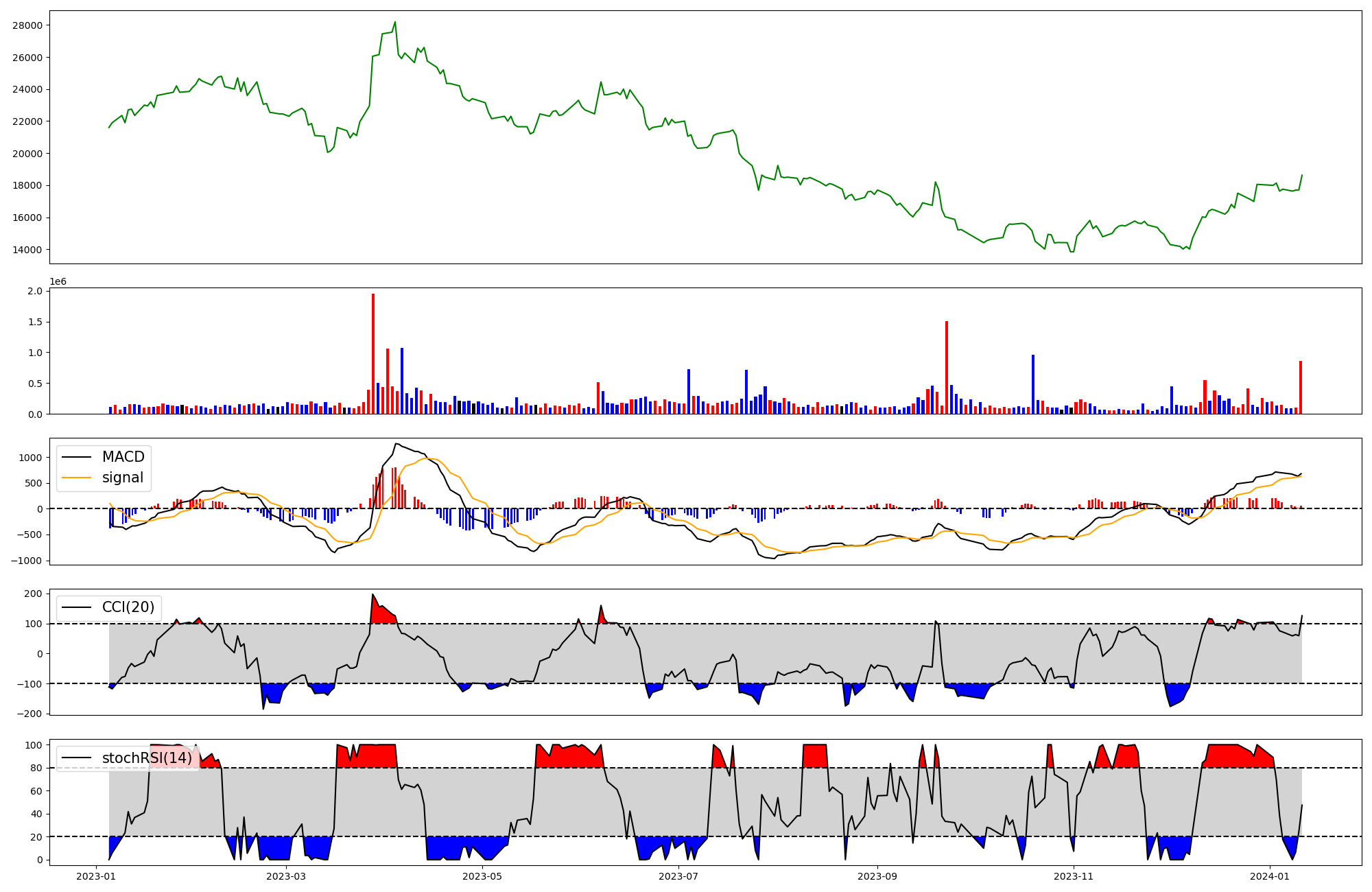
Task: Click the 16000 price axis label
Action: click(x=27, y=218)
